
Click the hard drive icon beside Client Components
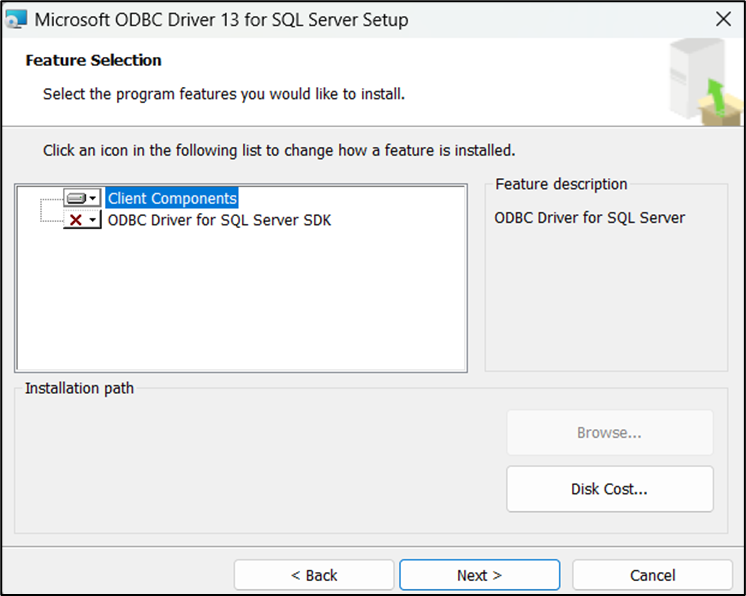point(76,198)
